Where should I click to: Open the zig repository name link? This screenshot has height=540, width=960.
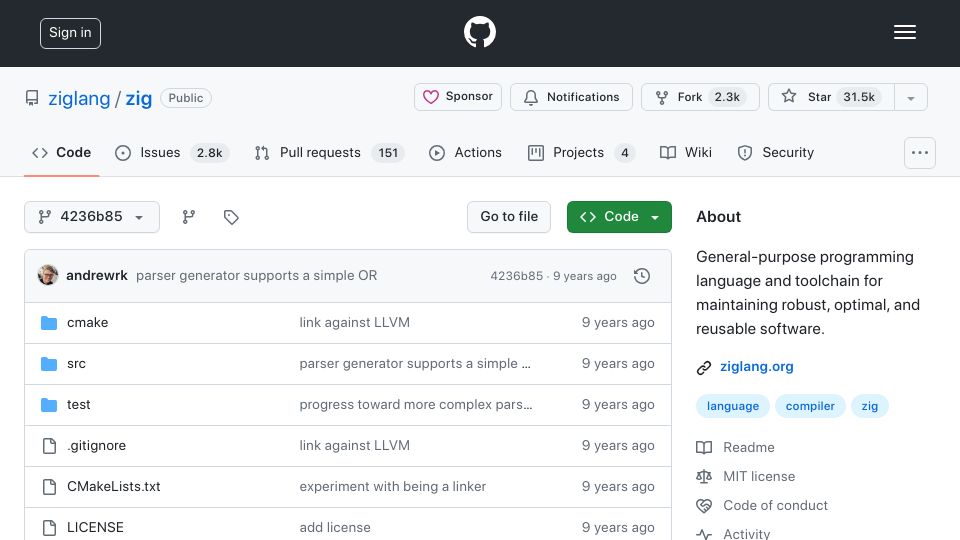click(x=138, y=98)
